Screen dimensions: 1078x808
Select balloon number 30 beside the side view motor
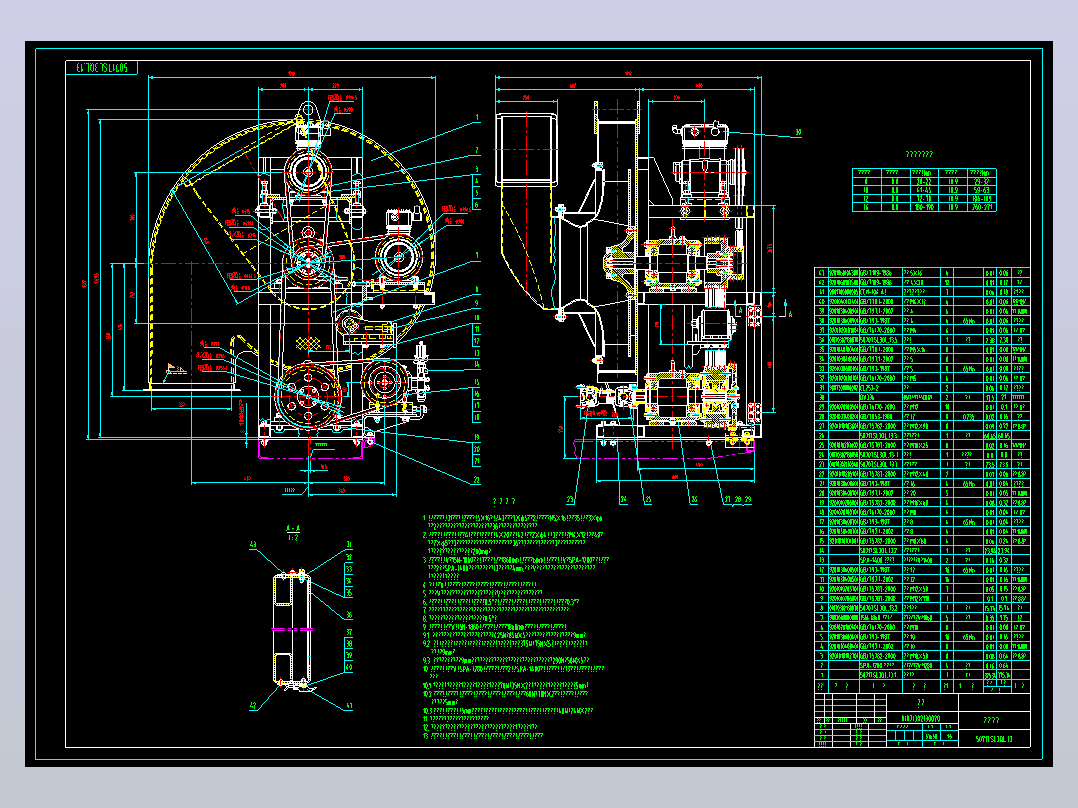click(798, 132)
